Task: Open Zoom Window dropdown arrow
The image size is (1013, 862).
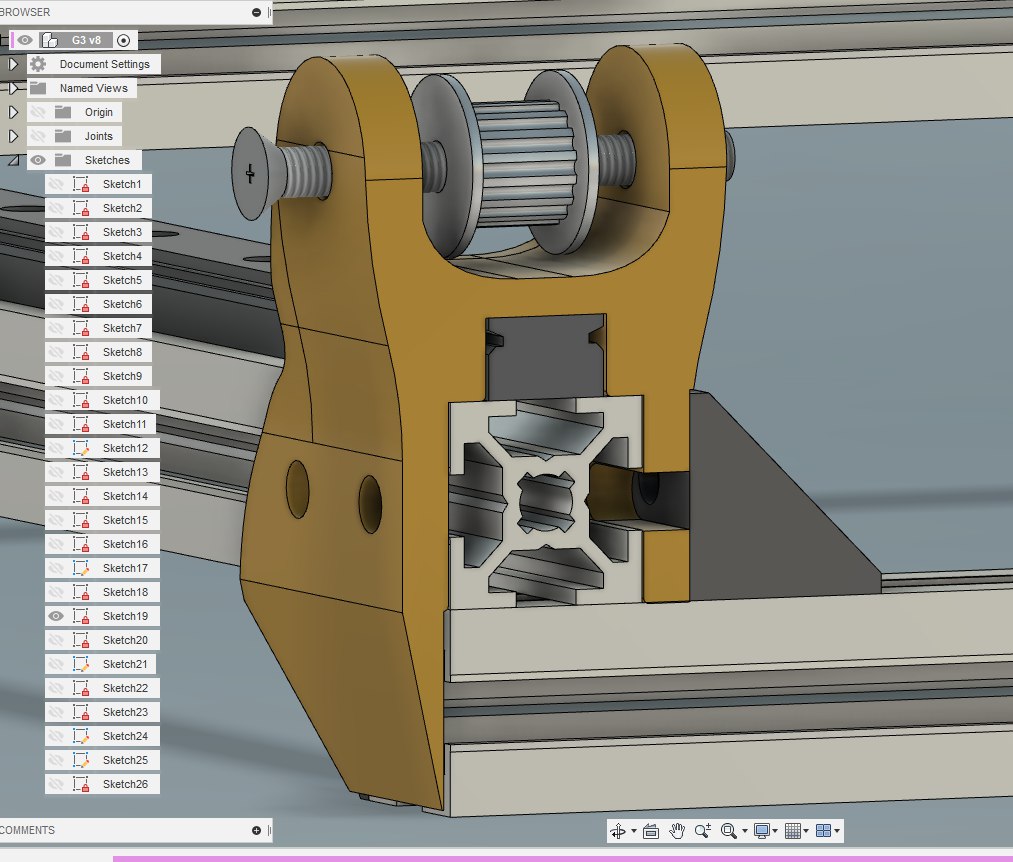Action: pos(745,831)
